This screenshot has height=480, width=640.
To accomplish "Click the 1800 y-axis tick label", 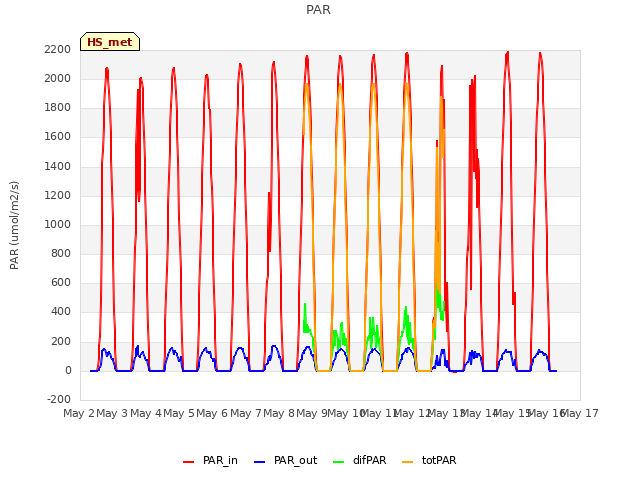I will pyautogui.click(x=58, y=107).
